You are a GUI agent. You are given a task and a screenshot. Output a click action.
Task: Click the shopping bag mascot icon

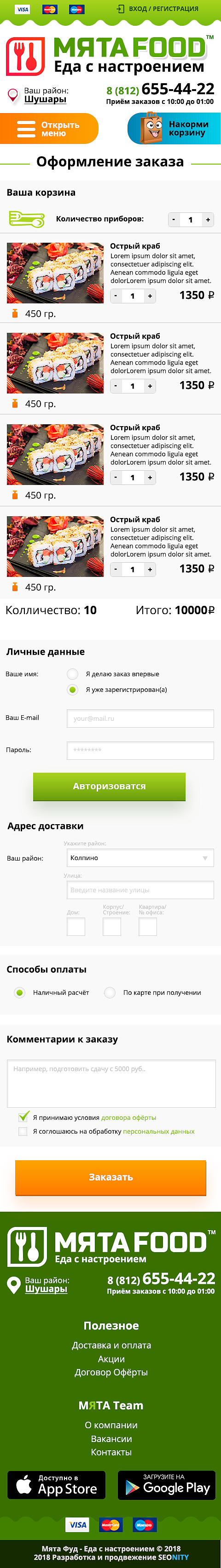[152, 128]
